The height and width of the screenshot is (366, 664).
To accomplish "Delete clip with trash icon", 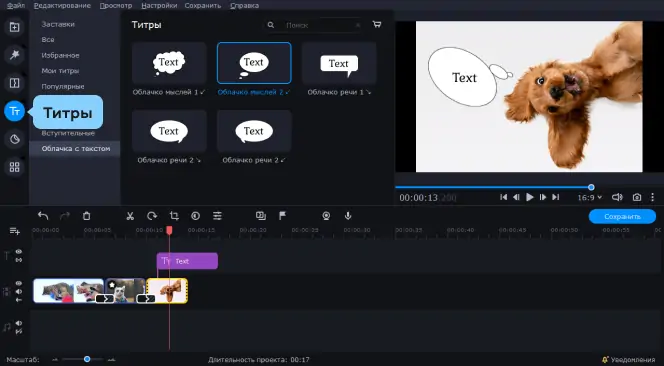I will coord(86,216).
